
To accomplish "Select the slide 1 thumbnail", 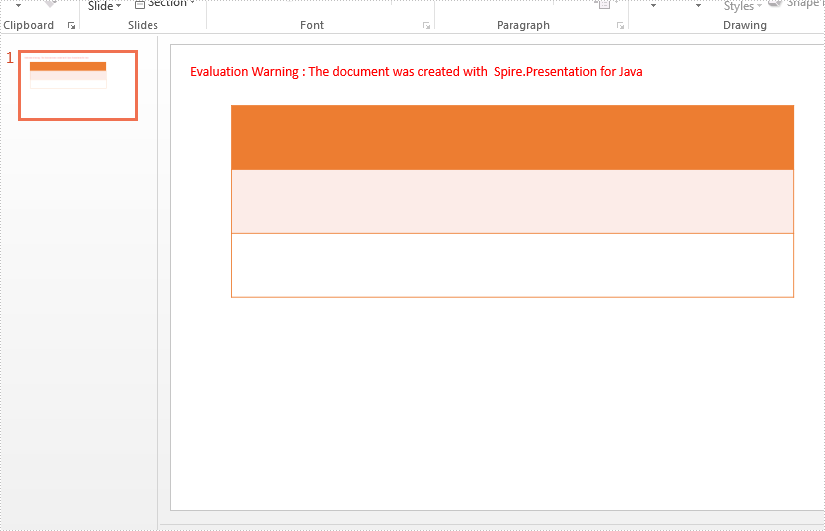I will [78, 85].
